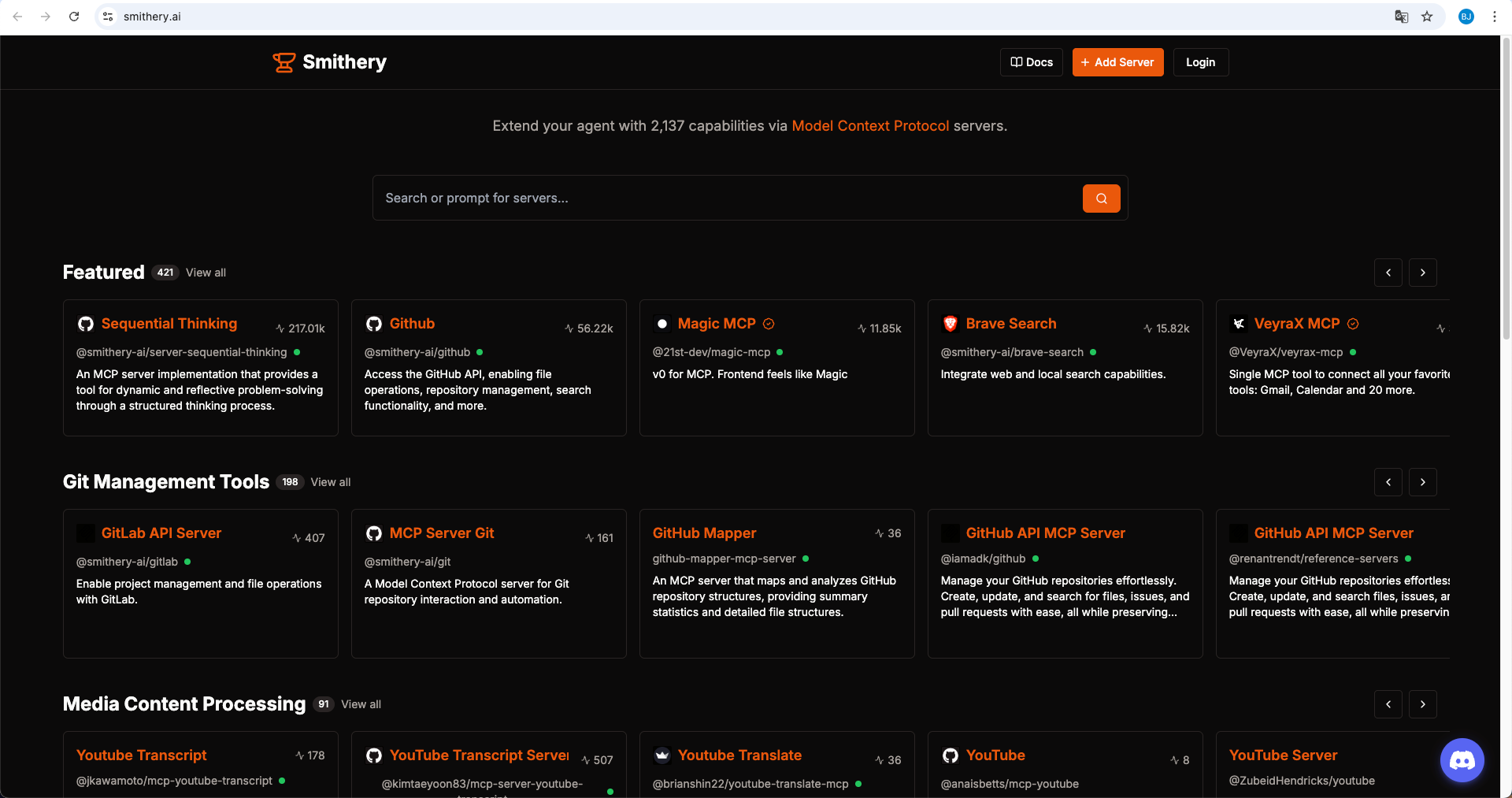Click the browser back arrow
Screen dimensions: 1512x798
[17, 17]
